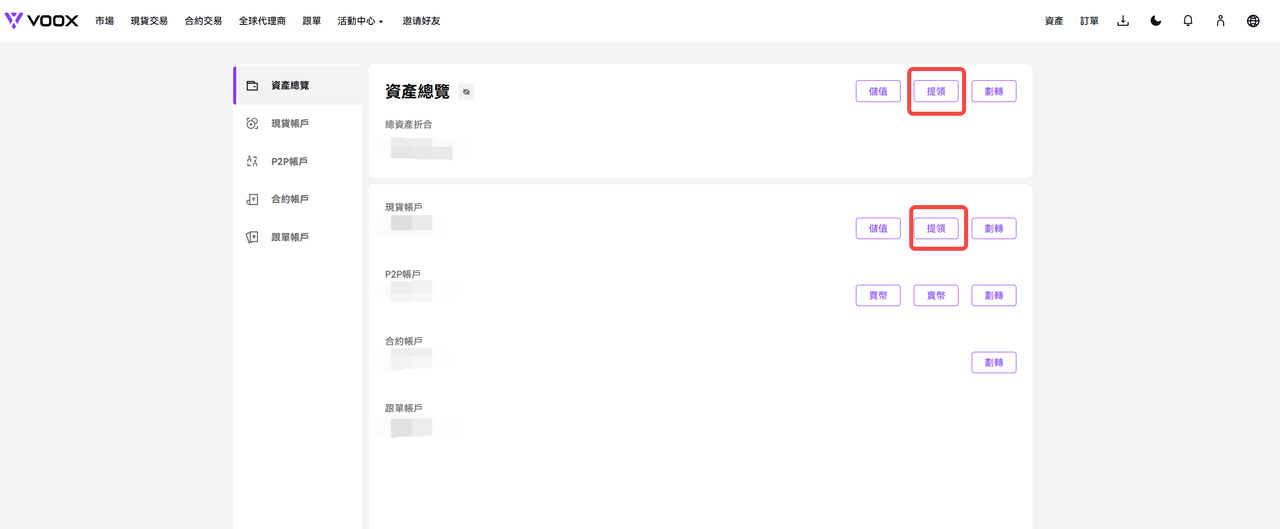Select 資產總覽 sidebar tab

(x=298, y=85)
